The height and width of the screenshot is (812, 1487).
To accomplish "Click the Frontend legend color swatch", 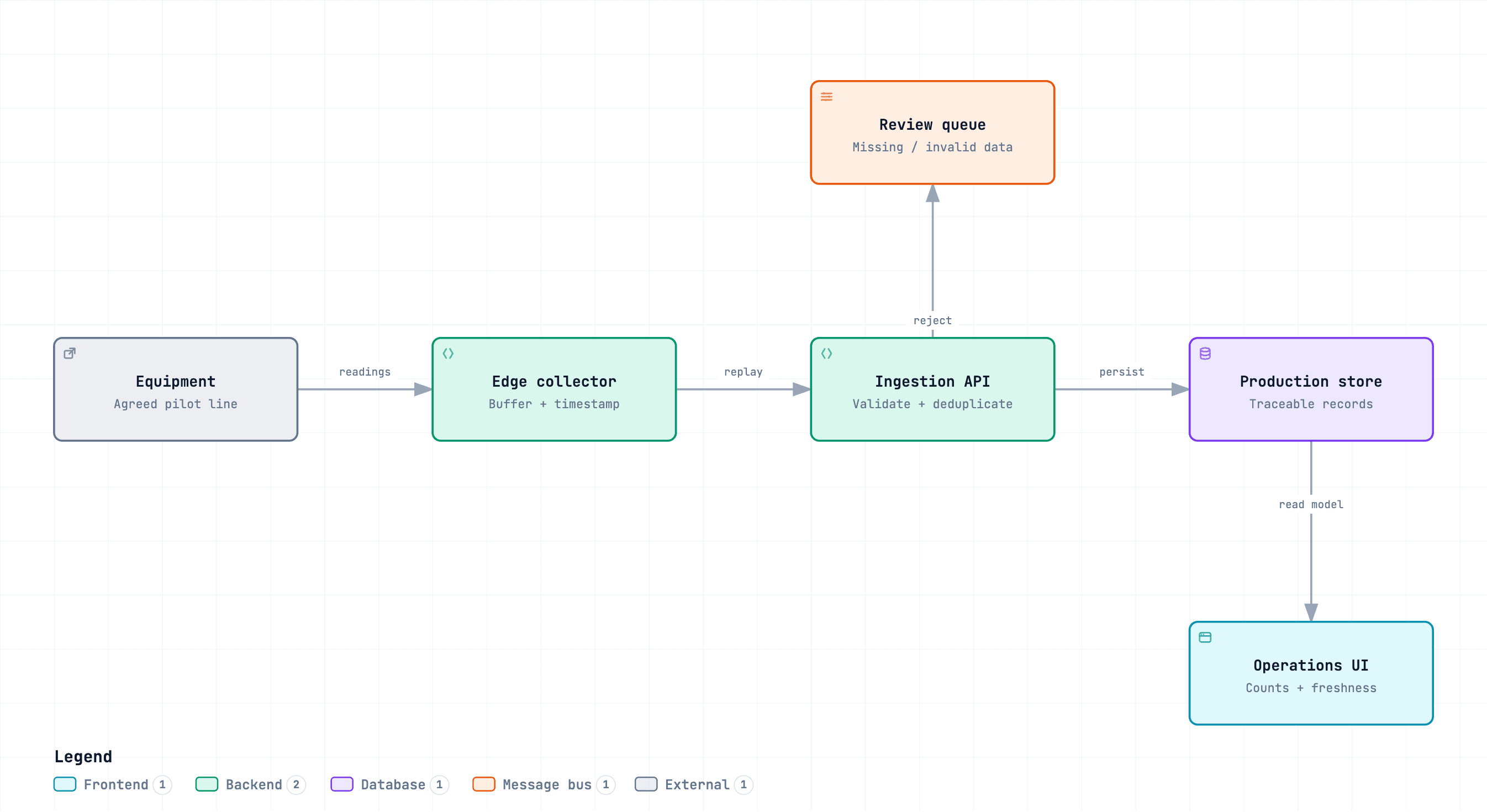I will tap(65, 784).
